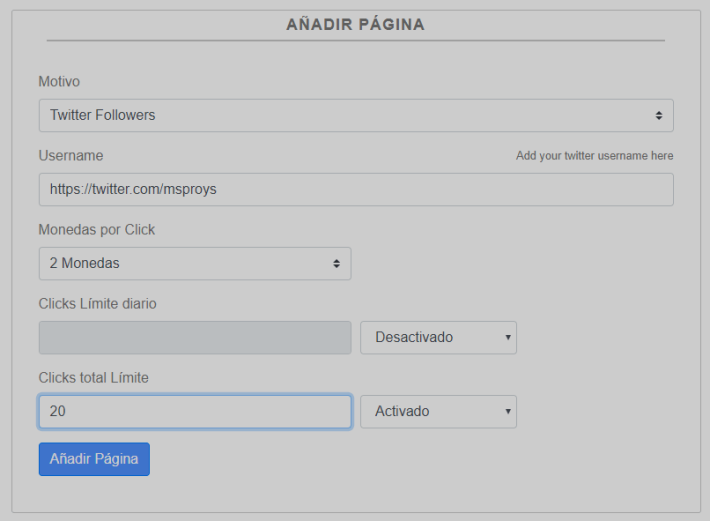Select the Twitter Followers text in Motivo
Viewport: 710px width, 521px height.
[x=103, y=115]
